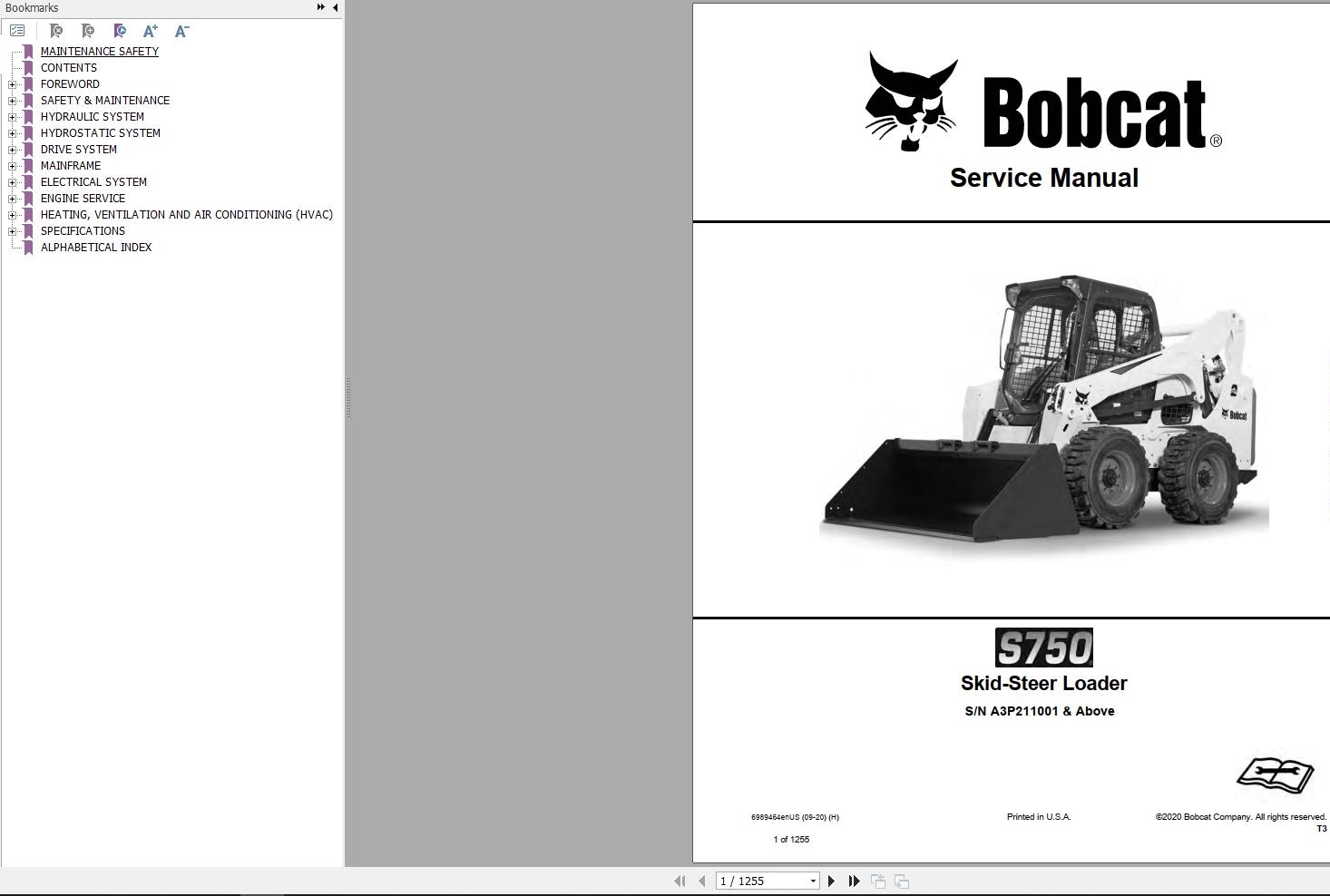Viewport: 1330px width, 896px height.
Task: Expand the FOREWORD bookmark
Action: 12,84
